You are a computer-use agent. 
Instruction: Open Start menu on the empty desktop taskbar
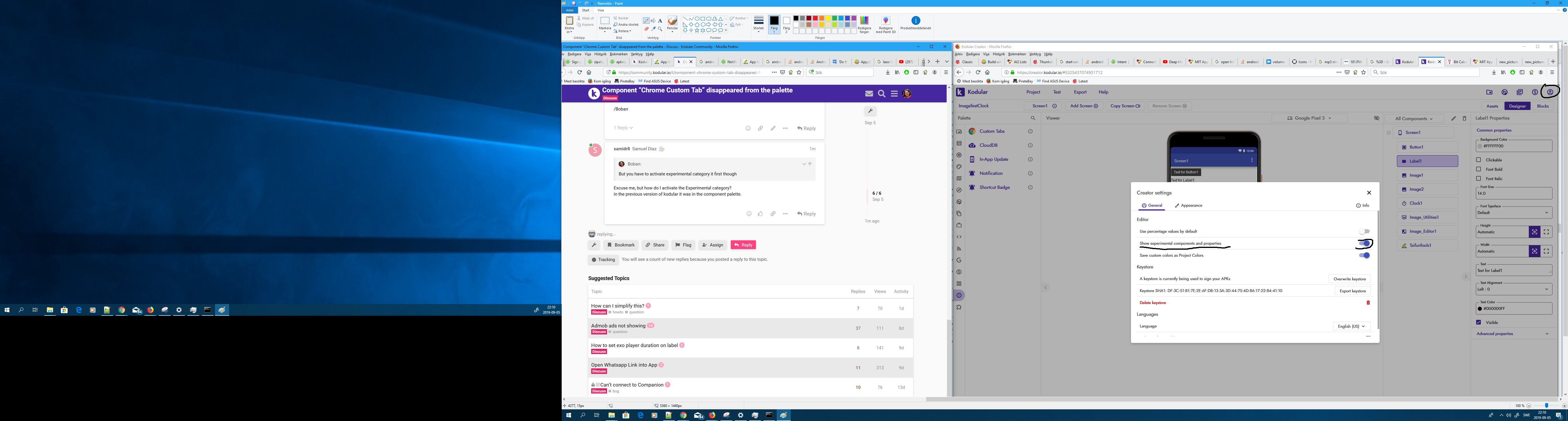coord(7,310)
